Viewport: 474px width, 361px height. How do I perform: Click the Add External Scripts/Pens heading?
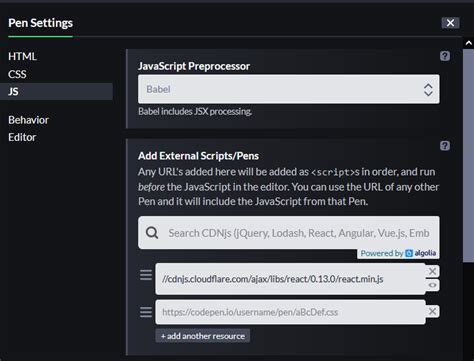pos(198,156)
